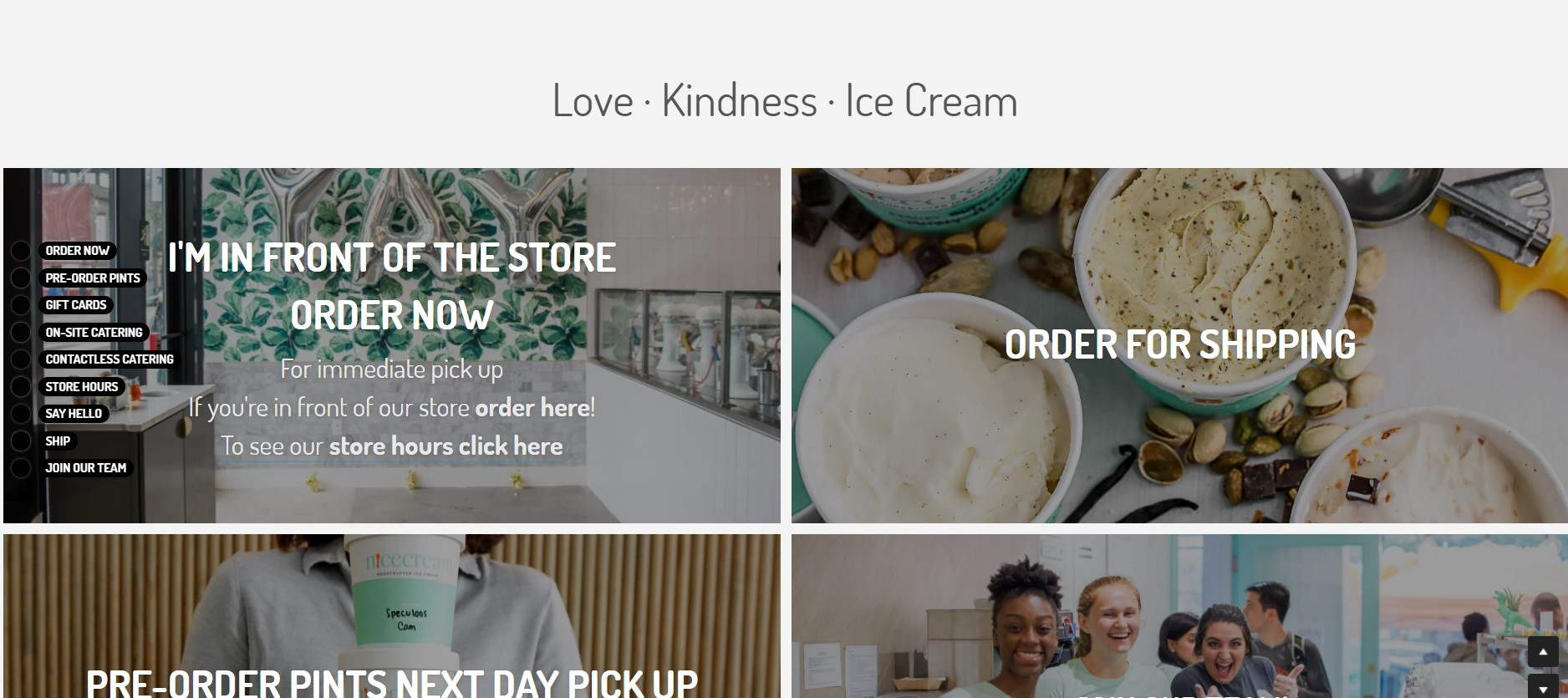Image resolution: width=1568 pixels, height=698 pixels.
Task: Jump to the Gift Cards label
Action: coord(76,305)
